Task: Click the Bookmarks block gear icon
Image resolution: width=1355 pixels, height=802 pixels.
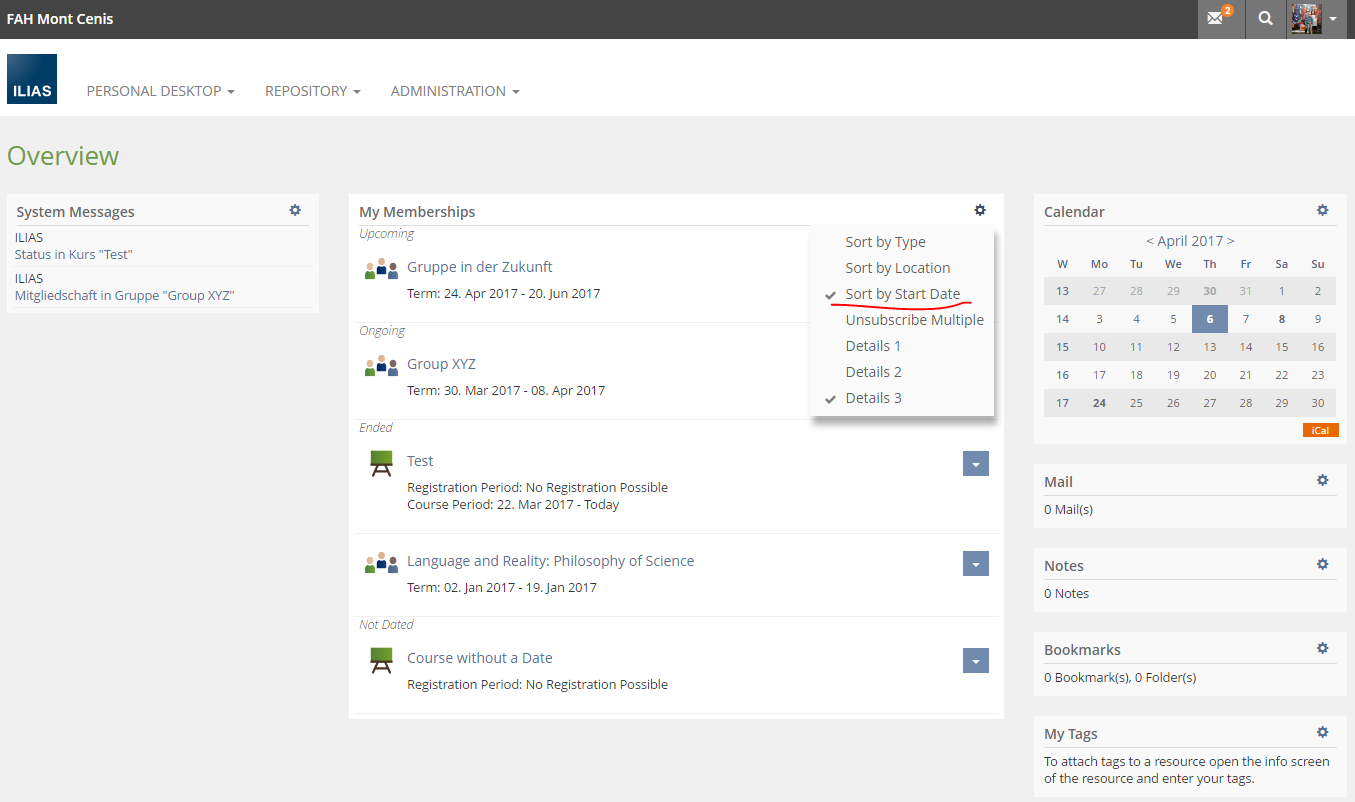Action: (x=1322, y=648)
